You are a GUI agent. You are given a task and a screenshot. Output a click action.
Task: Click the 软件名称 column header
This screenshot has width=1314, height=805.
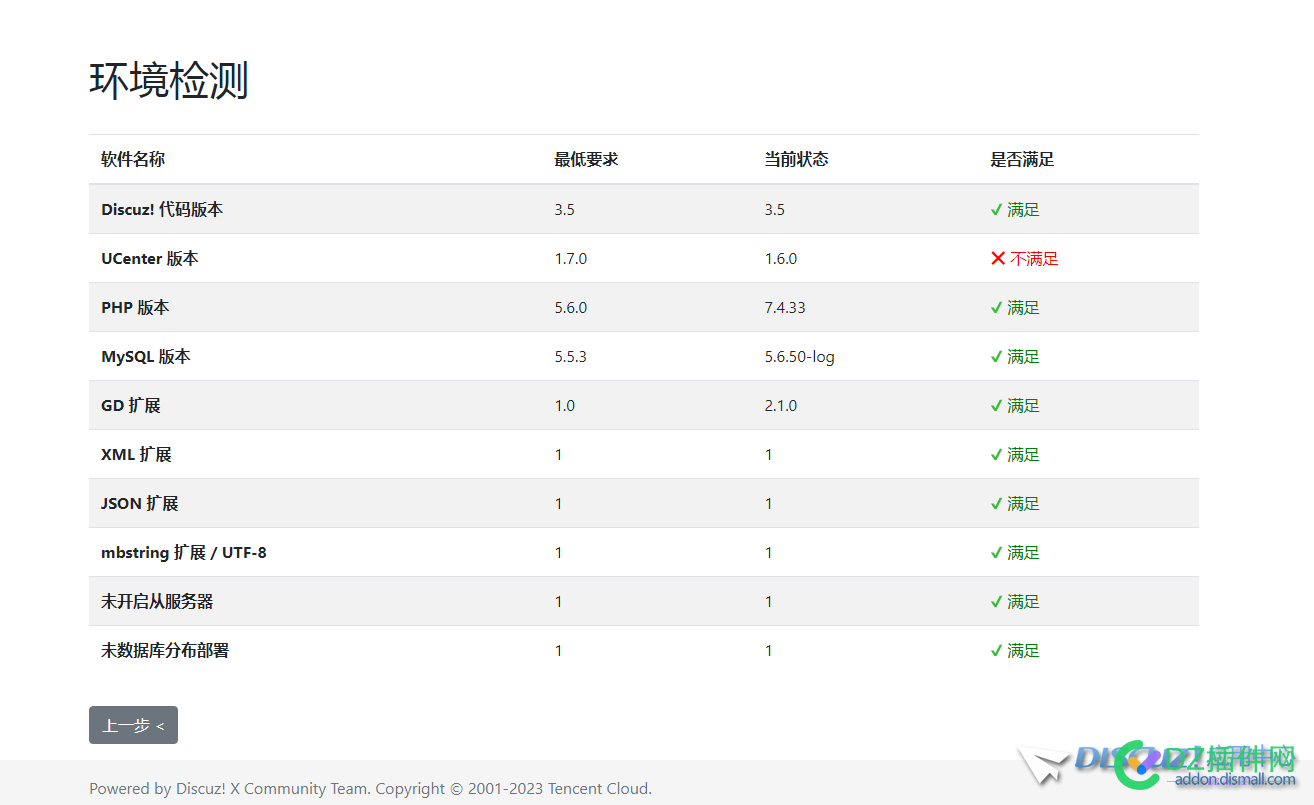133,159
